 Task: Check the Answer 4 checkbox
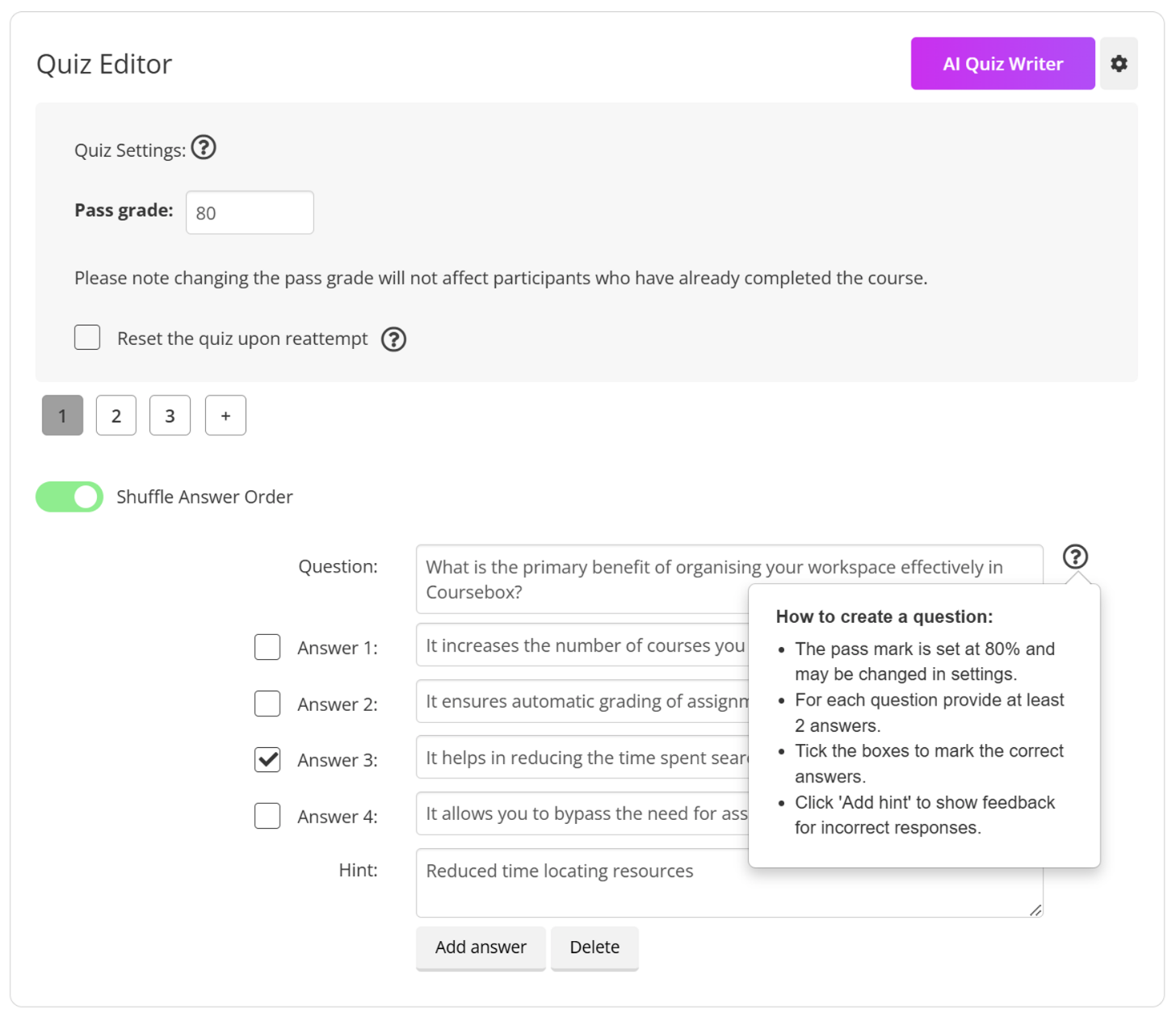pos(267,816)
